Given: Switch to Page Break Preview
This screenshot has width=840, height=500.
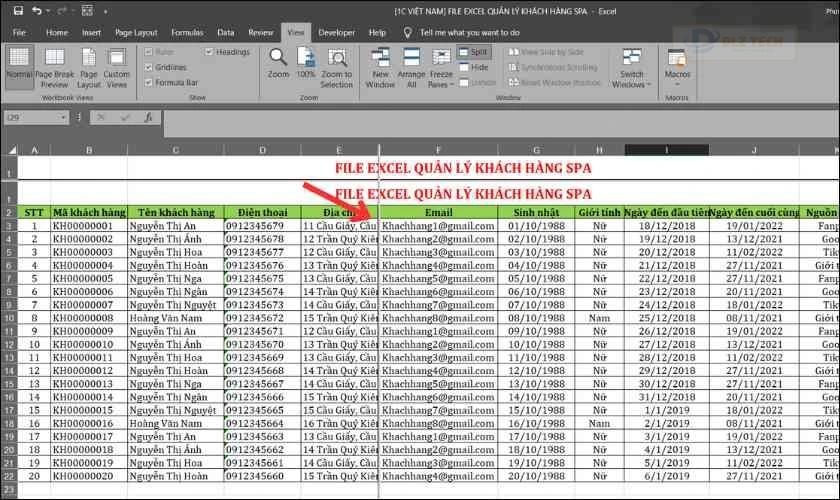Looking at the screenshot, I should (55, 66).
